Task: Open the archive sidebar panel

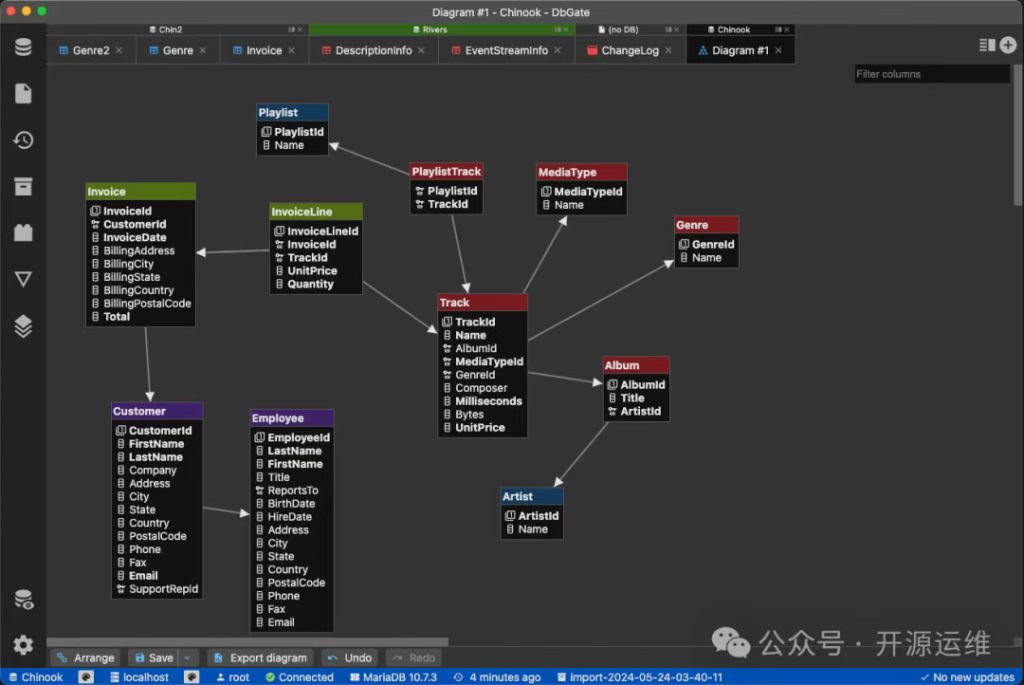Action: (23, 187)
